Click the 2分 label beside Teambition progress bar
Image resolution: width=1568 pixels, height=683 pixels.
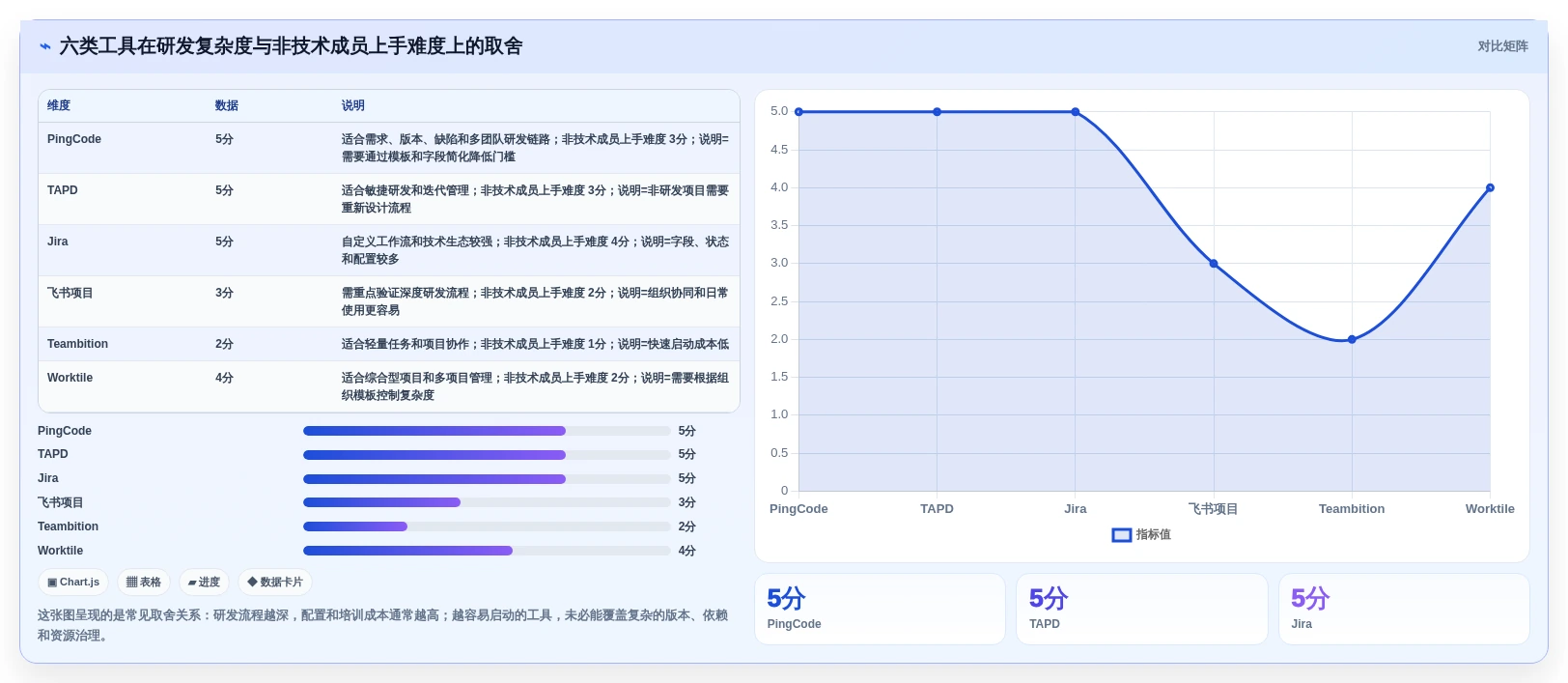click(686, 526)
